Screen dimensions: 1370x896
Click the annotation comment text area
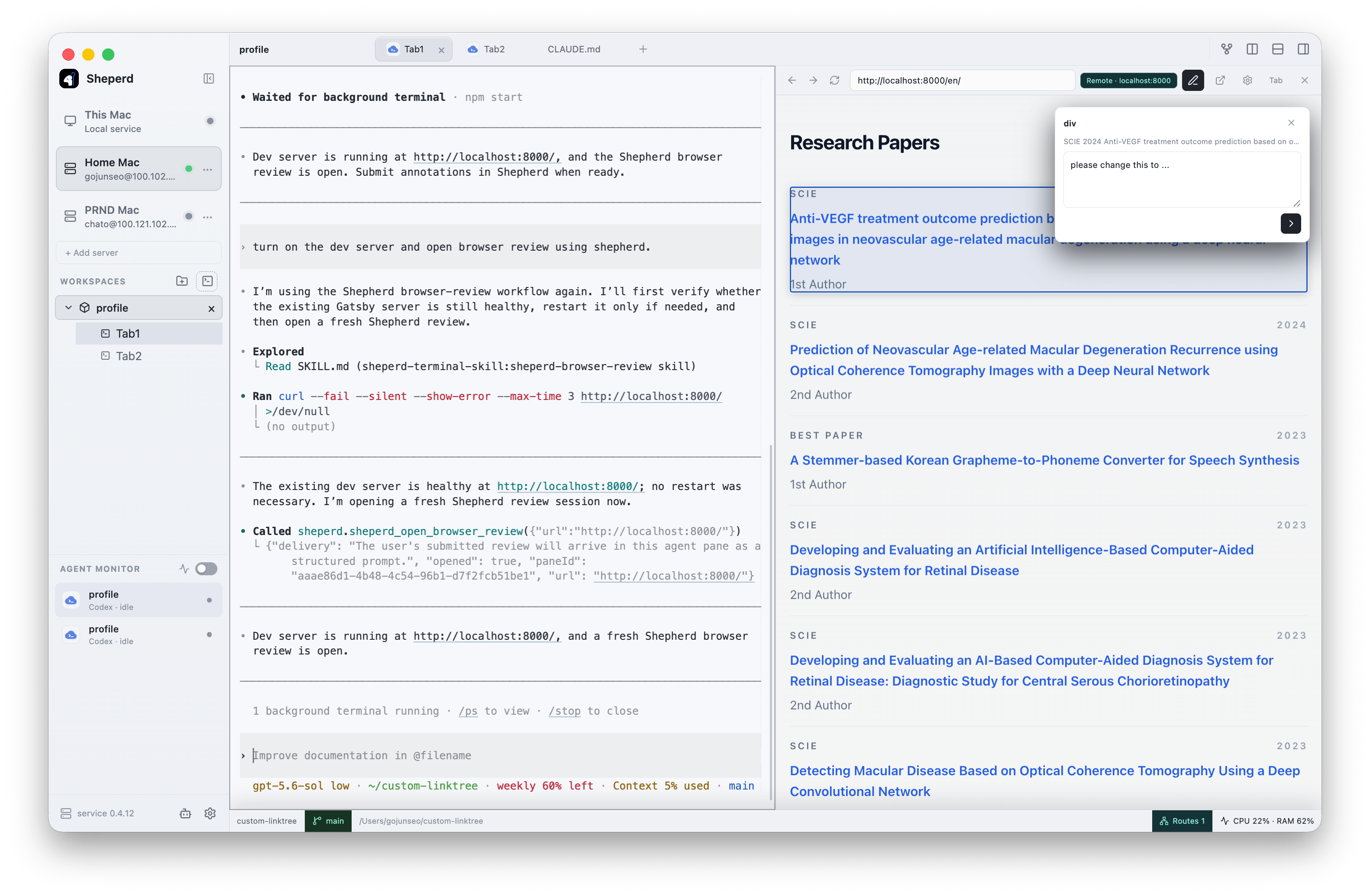(1181, 180)
